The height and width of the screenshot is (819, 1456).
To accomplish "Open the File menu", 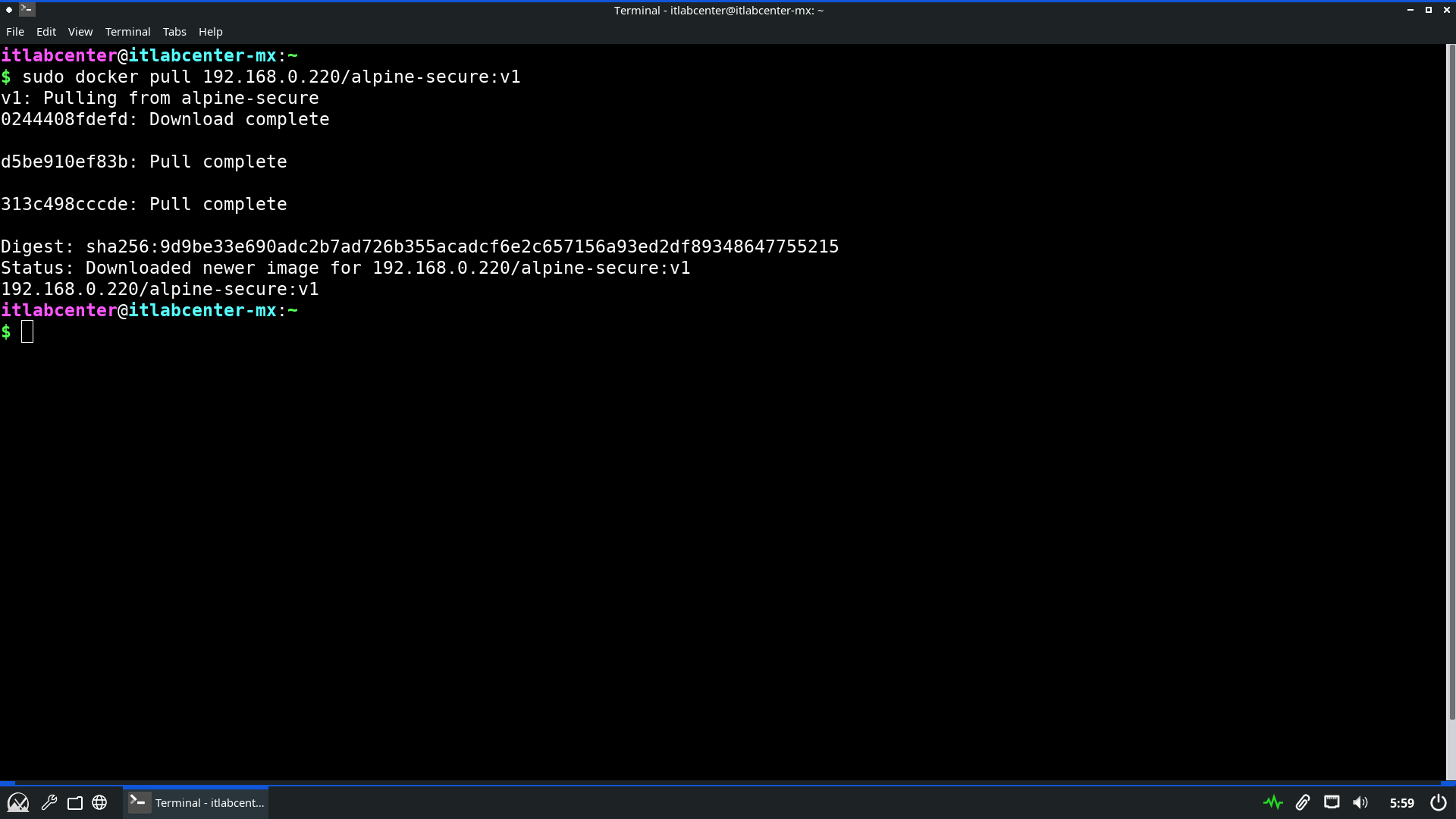I will click(x=15, y=32).
